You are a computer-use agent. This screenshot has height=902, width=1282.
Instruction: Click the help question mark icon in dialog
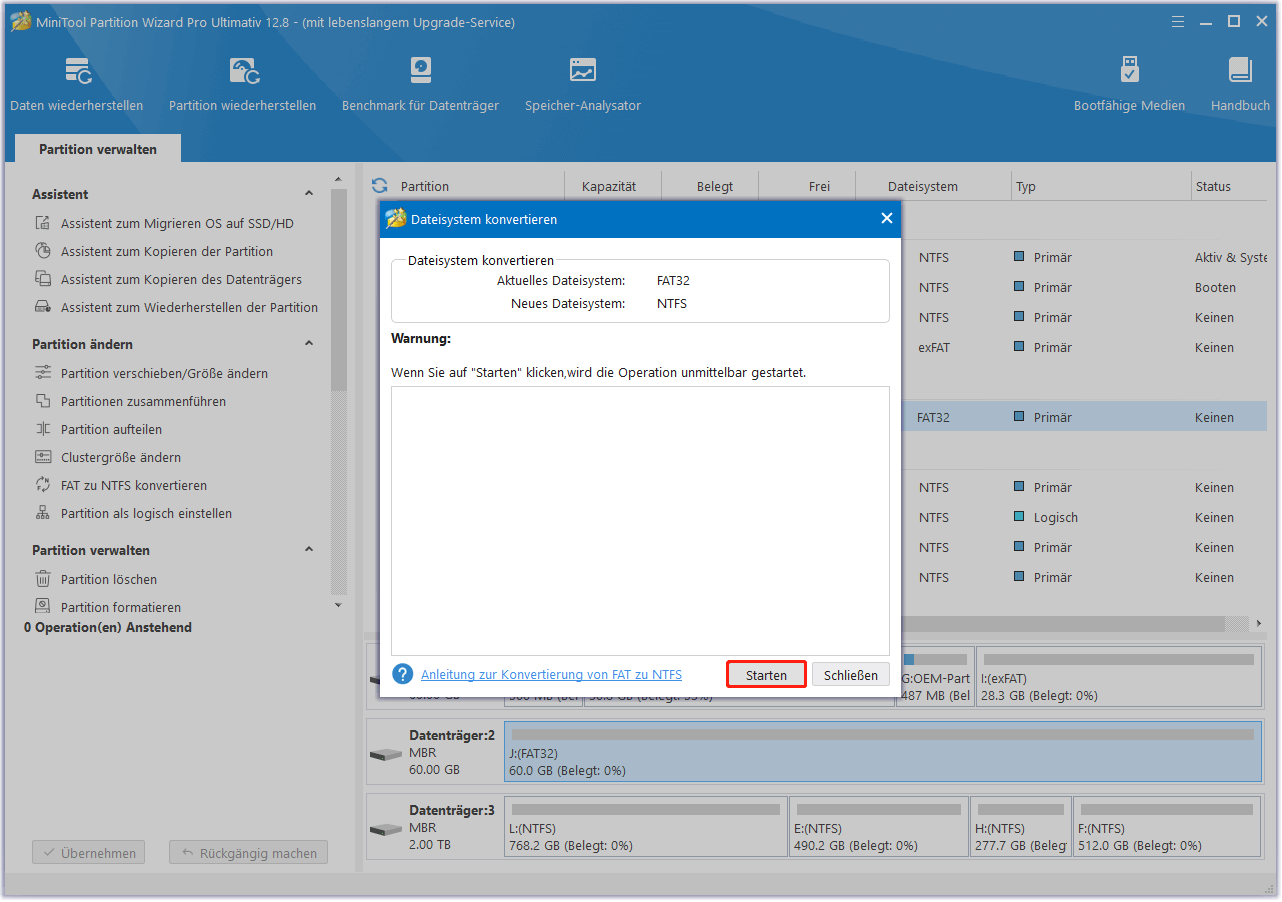[x=402, y=674]
